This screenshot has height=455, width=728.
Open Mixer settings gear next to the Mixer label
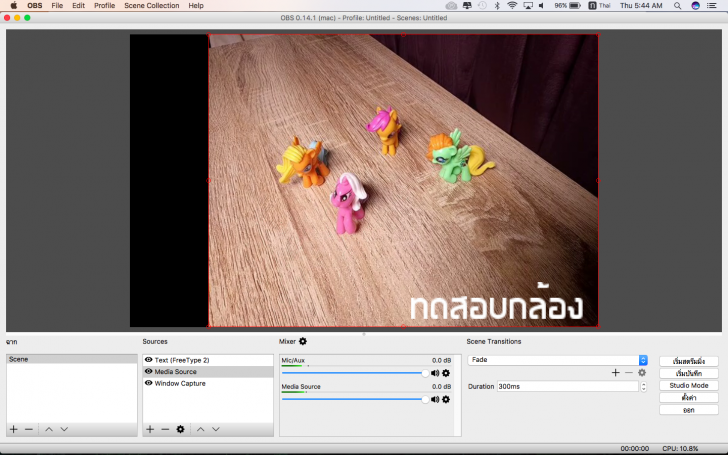pos(303,341)
